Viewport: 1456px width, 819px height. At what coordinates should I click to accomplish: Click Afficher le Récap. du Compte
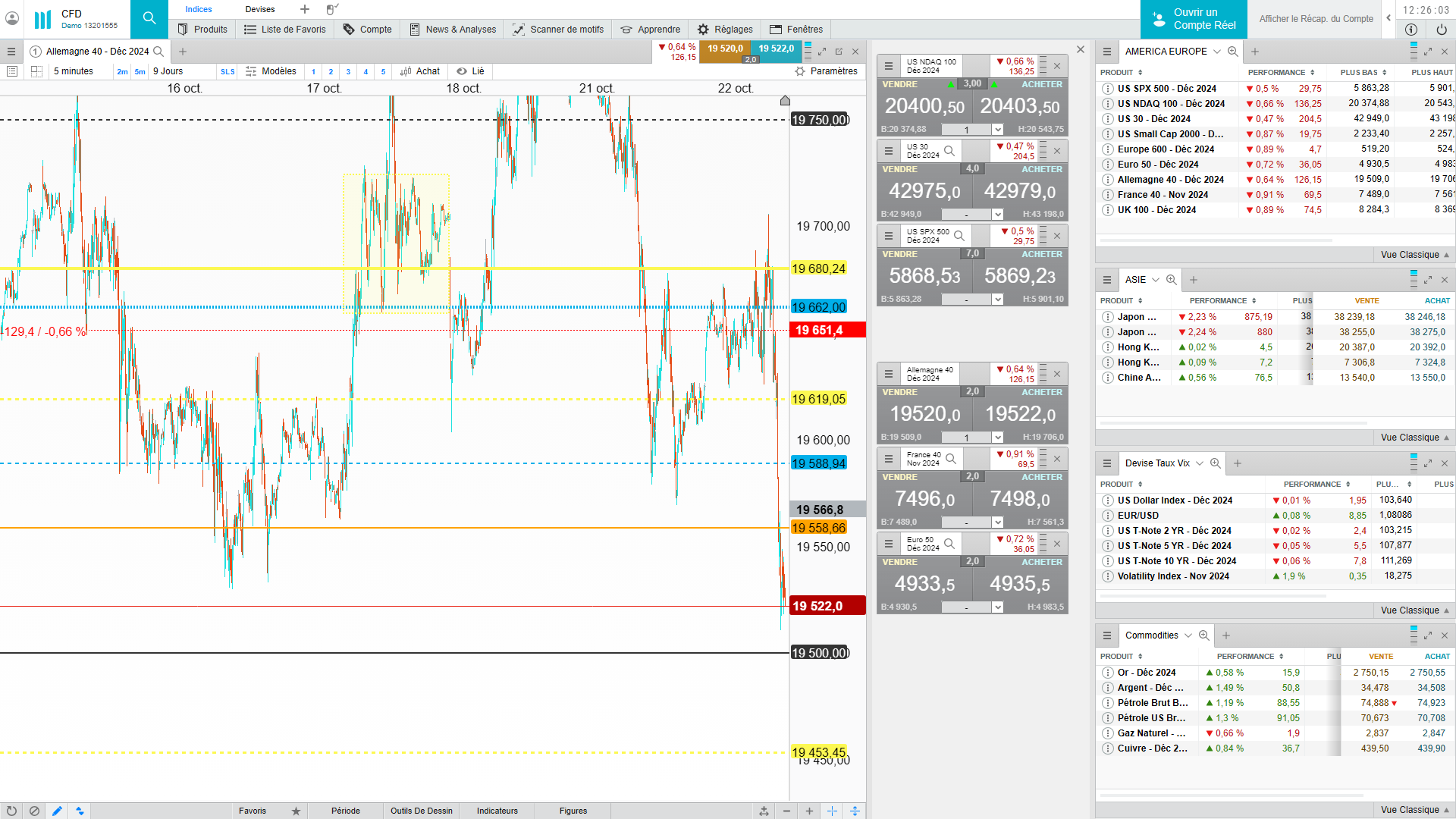click(x=1316, y=19)
